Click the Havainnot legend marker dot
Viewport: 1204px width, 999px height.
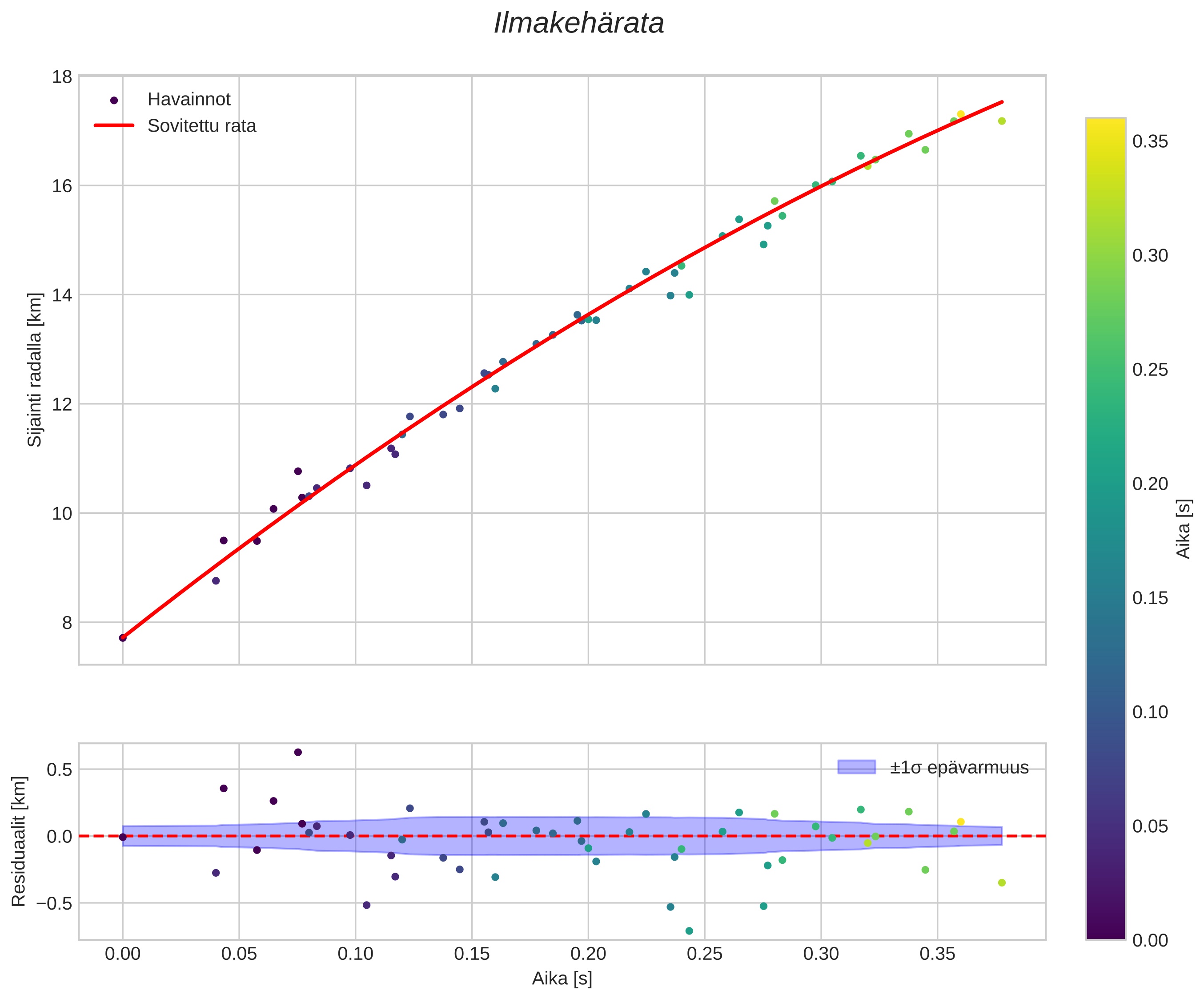[x=114, y=101]
